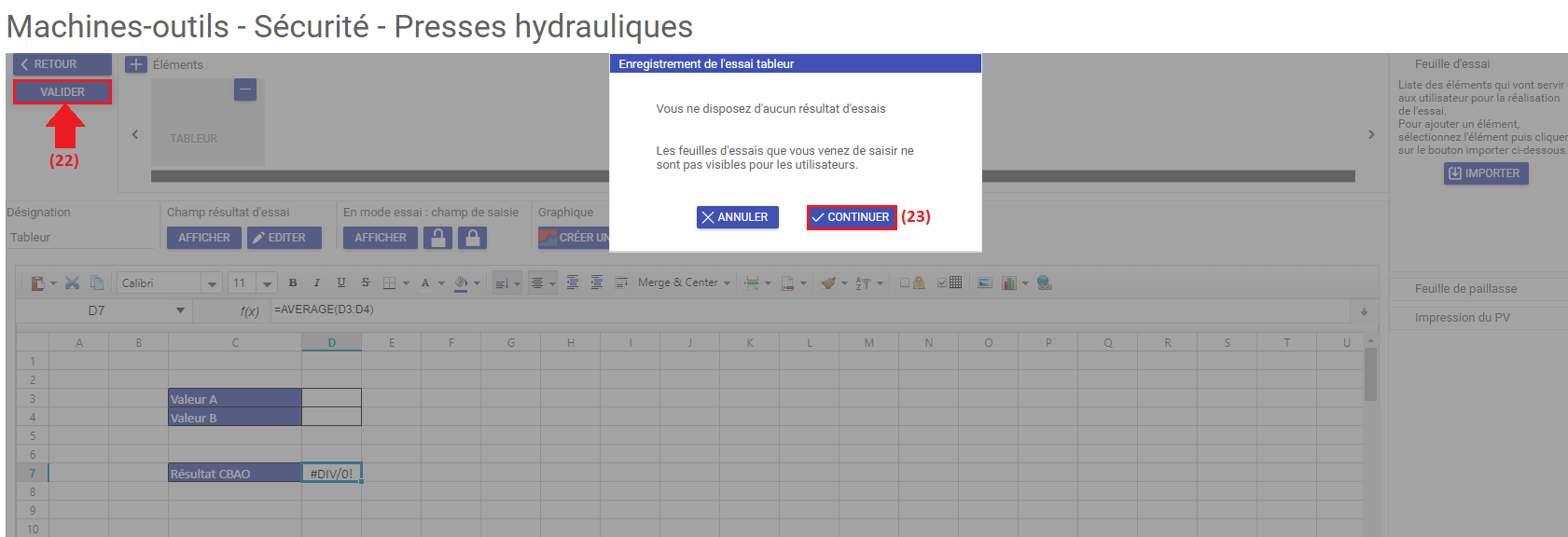Click the vertical alignment icon

[x=502, y=283]
